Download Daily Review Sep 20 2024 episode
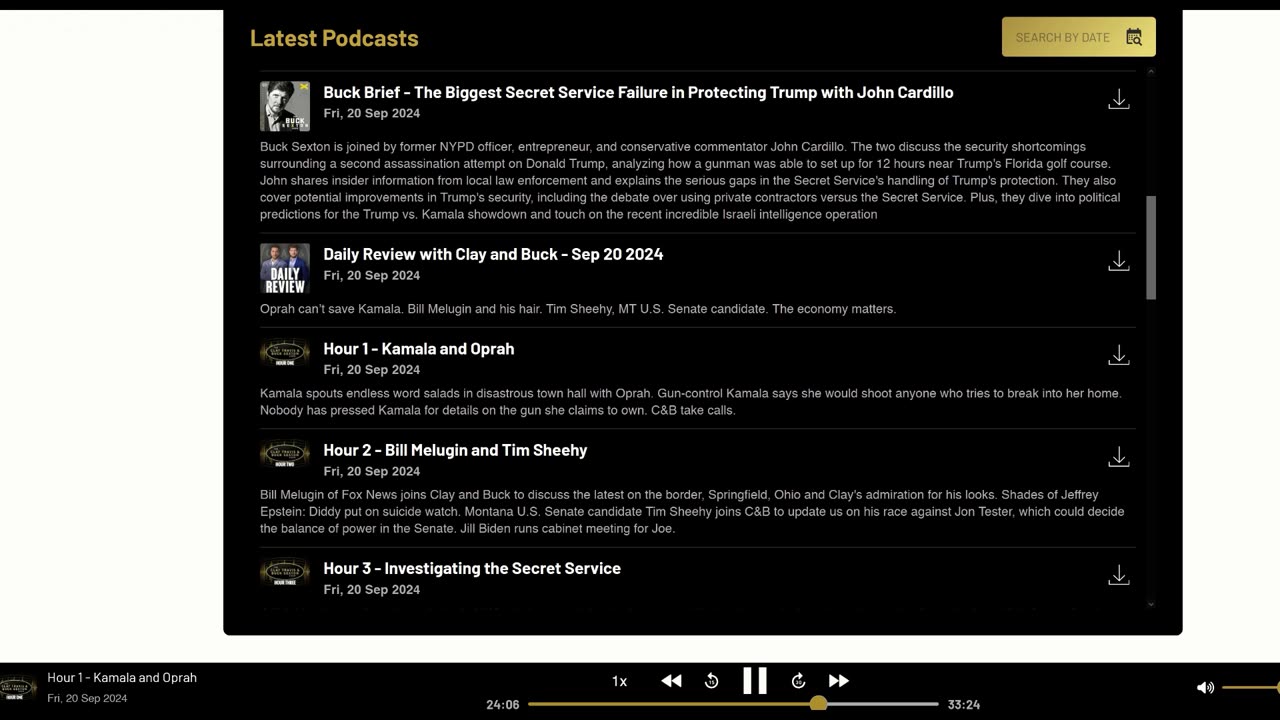 coord(1119,261)
